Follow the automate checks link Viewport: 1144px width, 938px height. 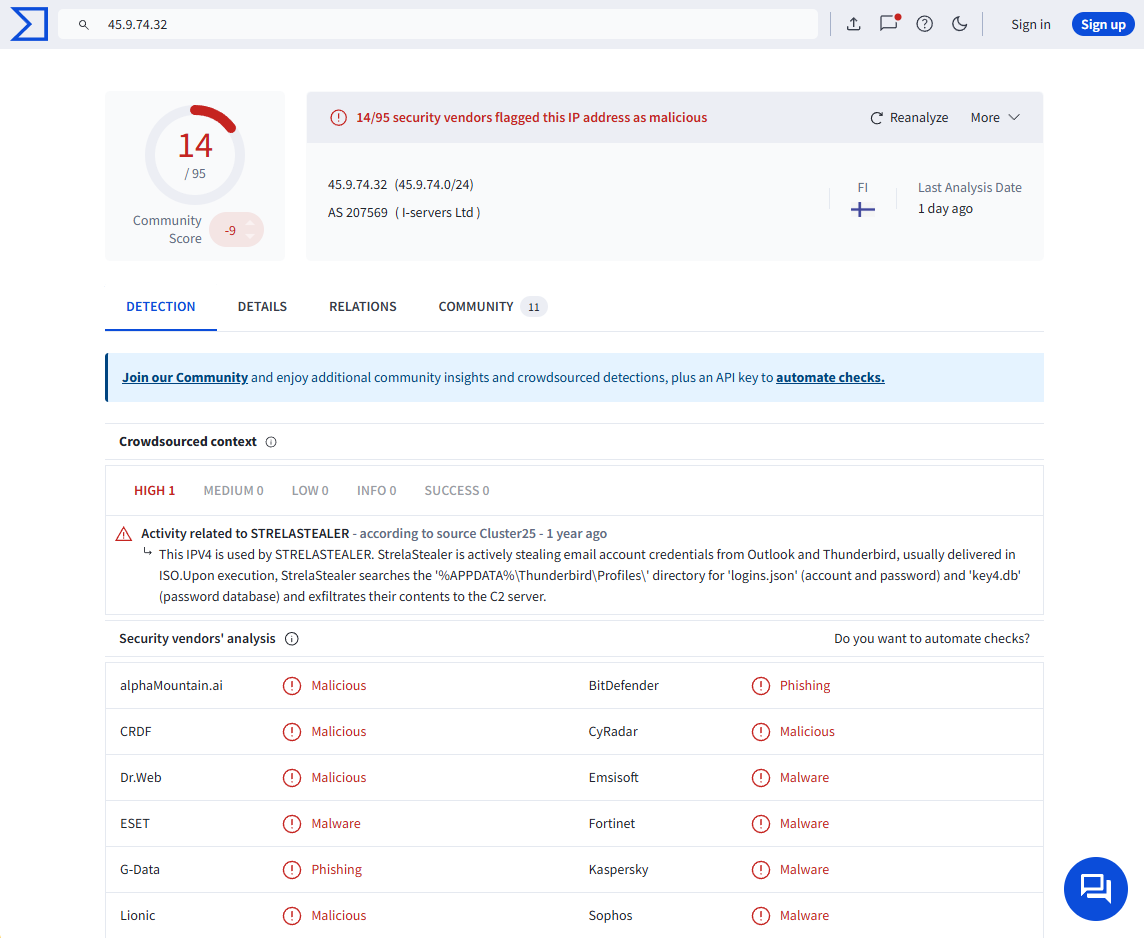click(x=830, y=377)
